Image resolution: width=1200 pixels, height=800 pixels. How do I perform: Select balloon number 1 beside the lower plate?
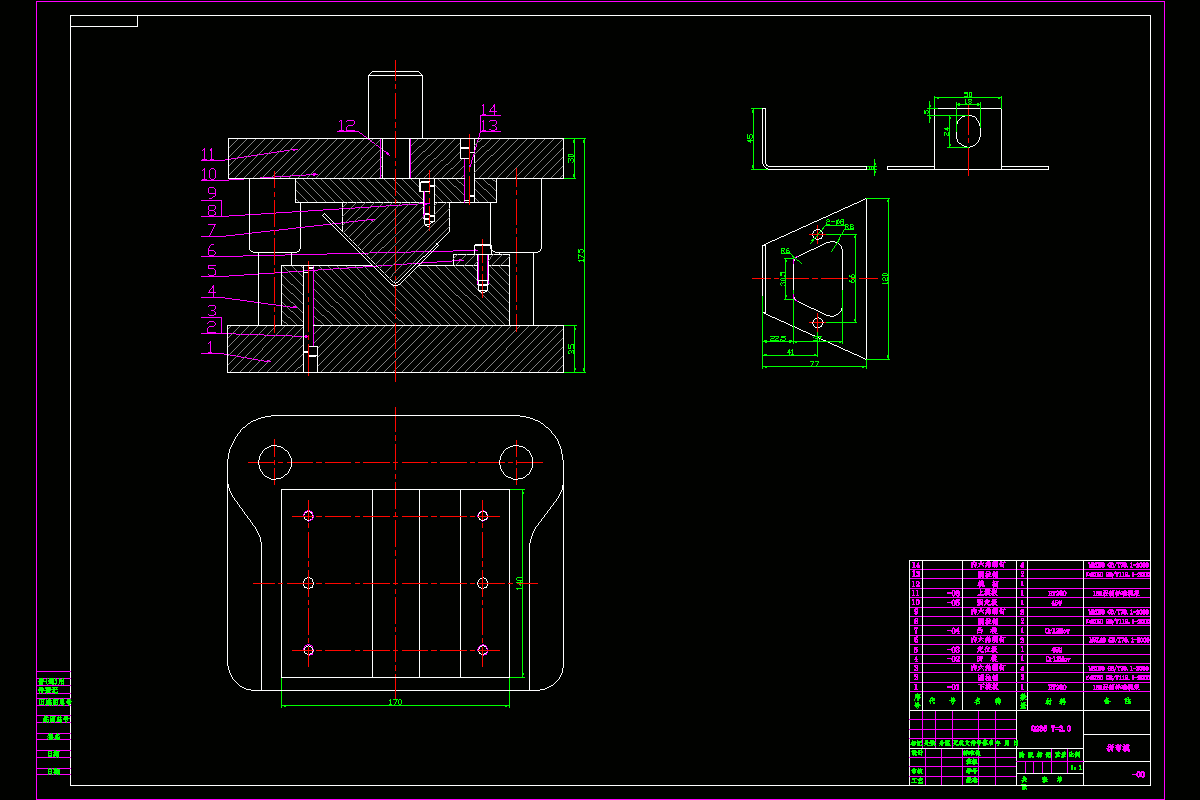[x=210, y=348]
